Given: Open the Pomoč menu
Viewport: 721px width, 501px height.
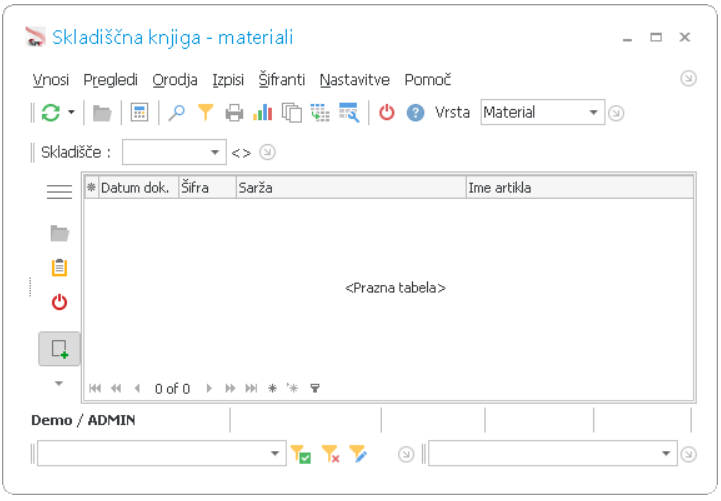Looking at the screenshot, I should [x=428, y=80].
